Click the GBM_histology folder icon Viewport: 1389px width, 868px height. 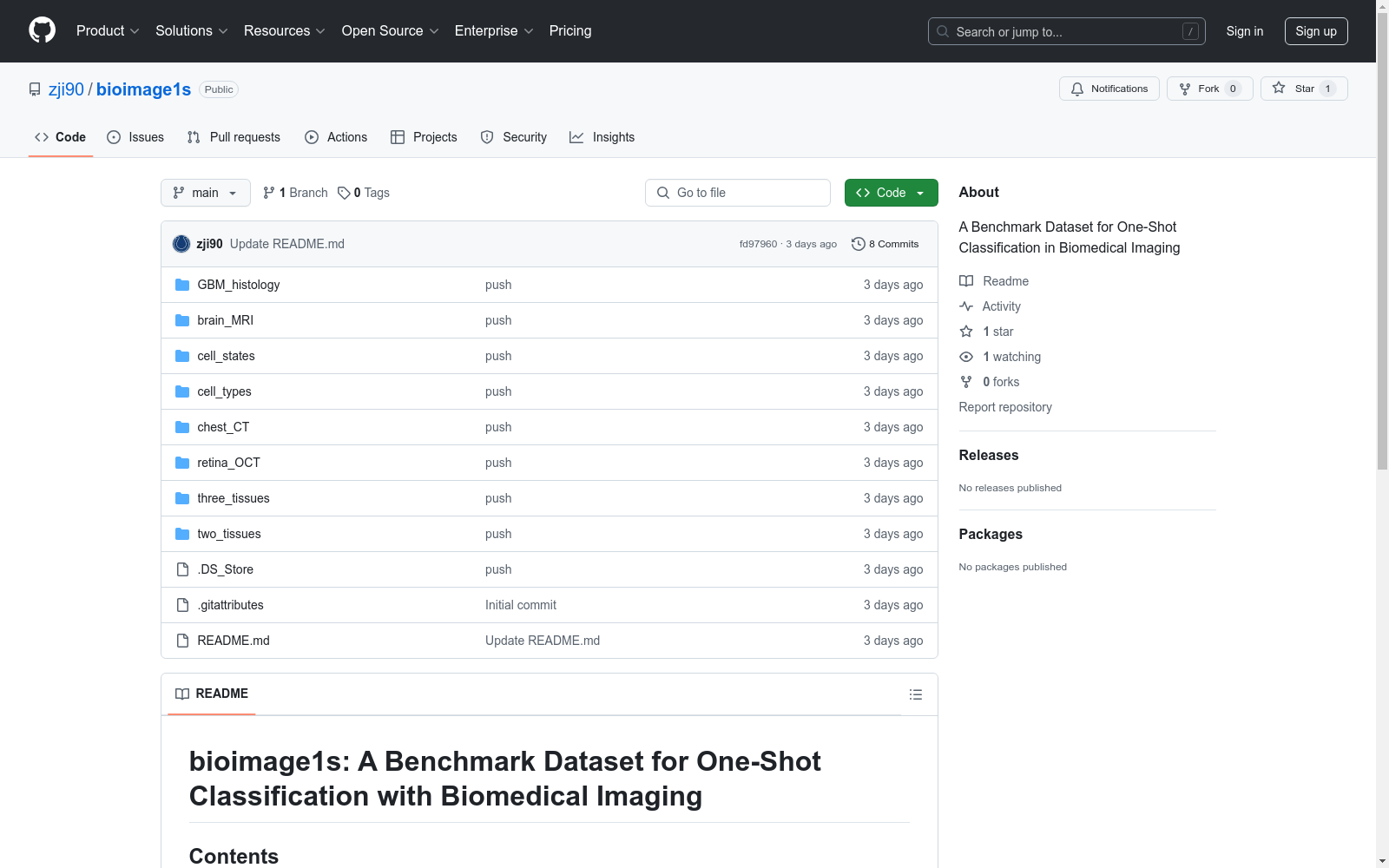click(182, 285)
